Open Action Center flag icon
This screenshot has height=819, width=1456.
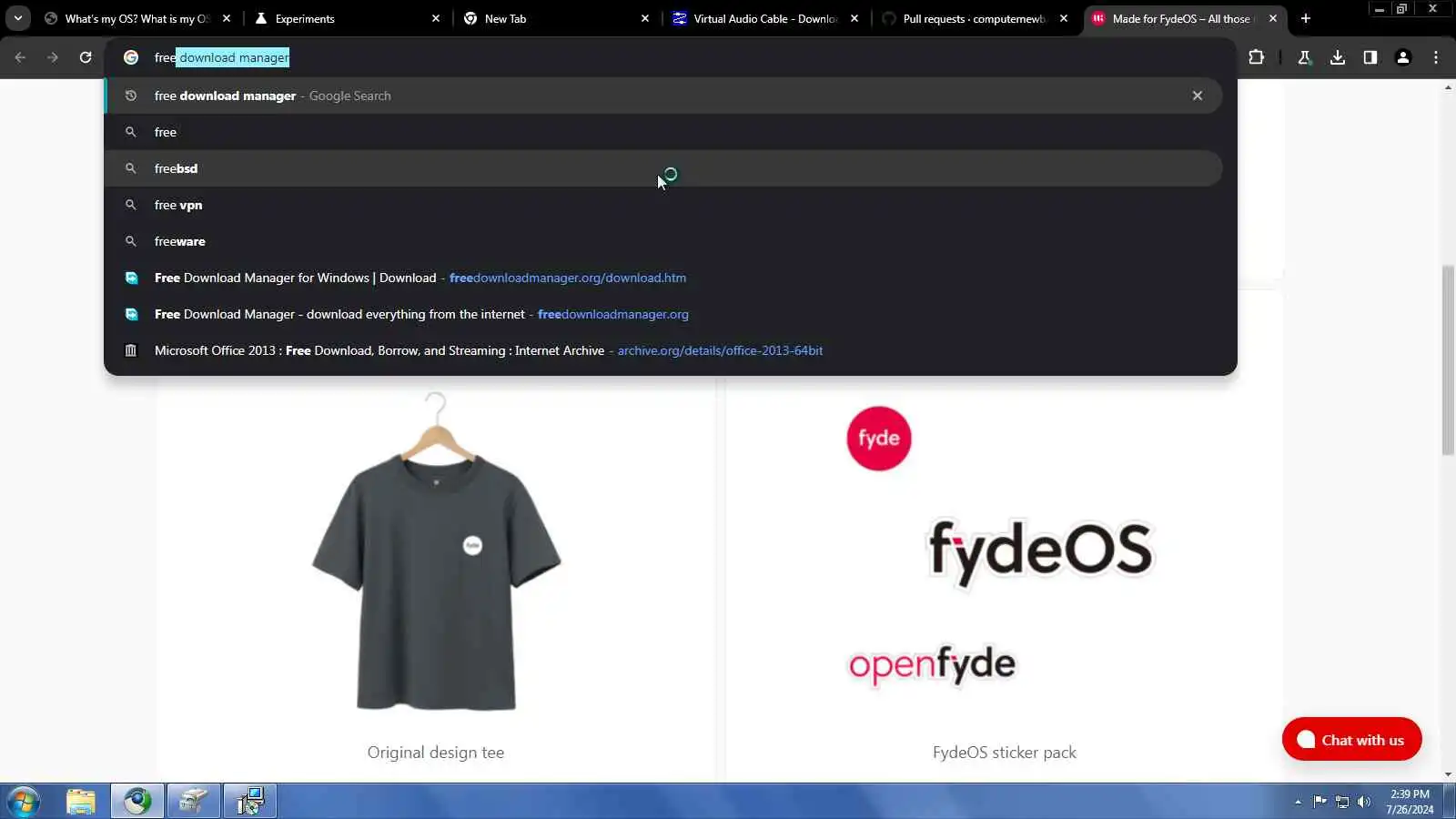[x=1319, y=802]
